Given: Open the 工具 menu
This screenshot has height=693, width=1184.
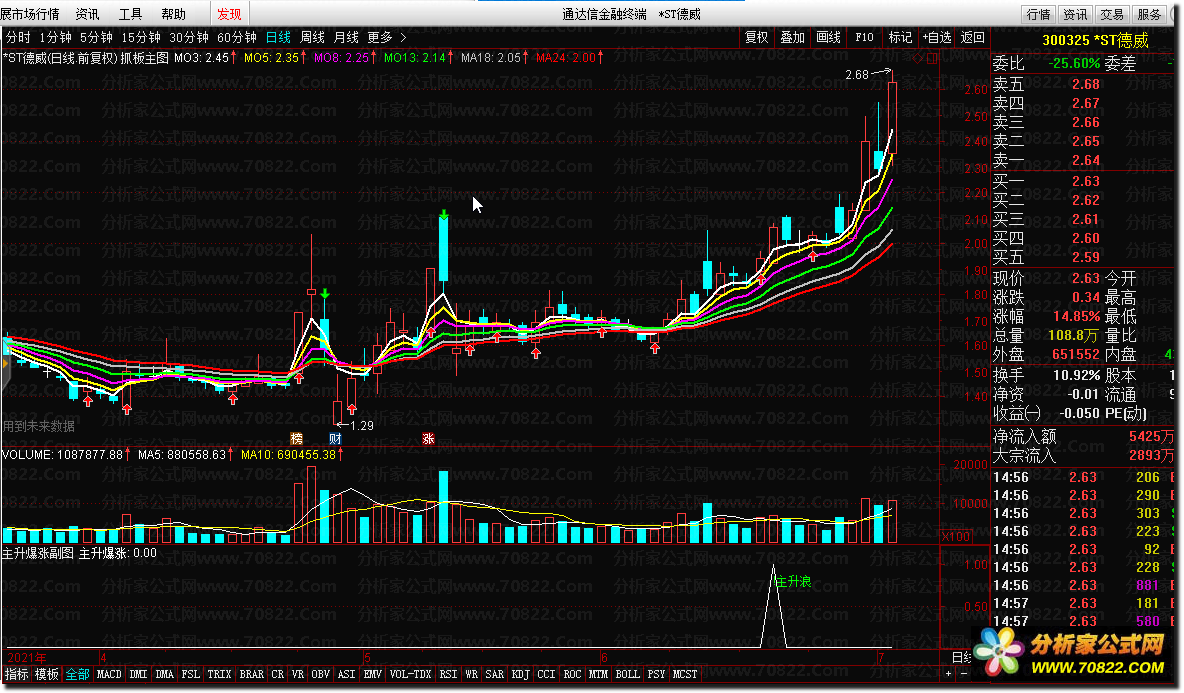Looking at the screenshot, I should click(x=130, y=14).
